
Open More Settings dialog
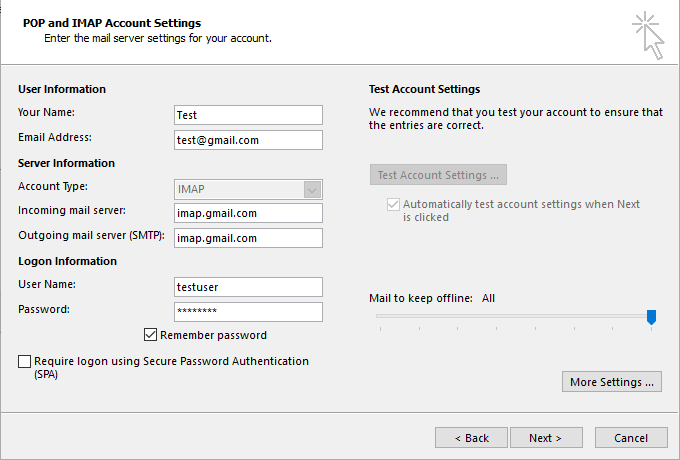612,382
